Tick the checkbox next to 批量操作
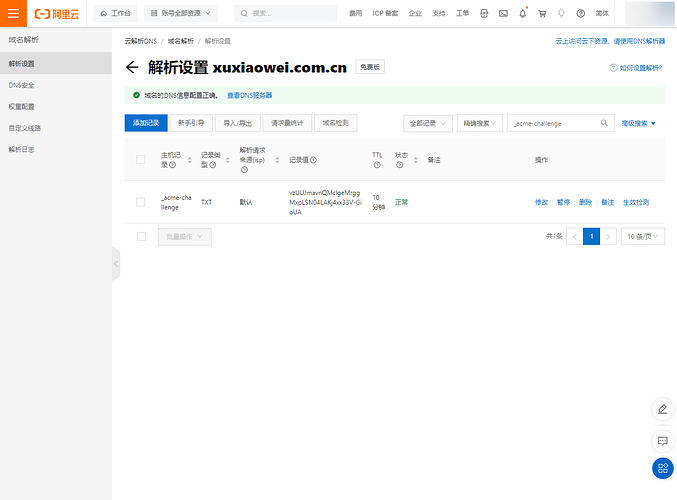Viewport: 677px width, 500px height. click(141, 237)
